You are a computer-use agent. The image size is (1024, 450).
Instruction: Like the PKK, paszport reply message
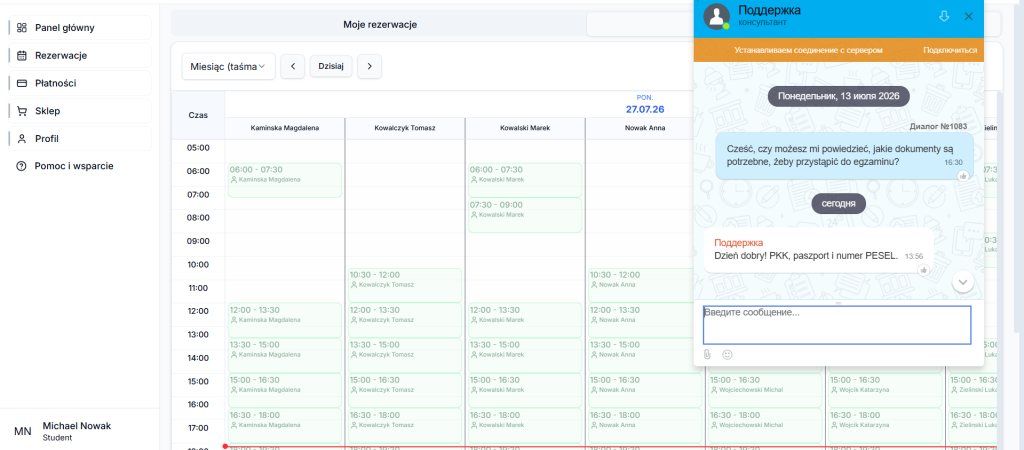point(923,270)
